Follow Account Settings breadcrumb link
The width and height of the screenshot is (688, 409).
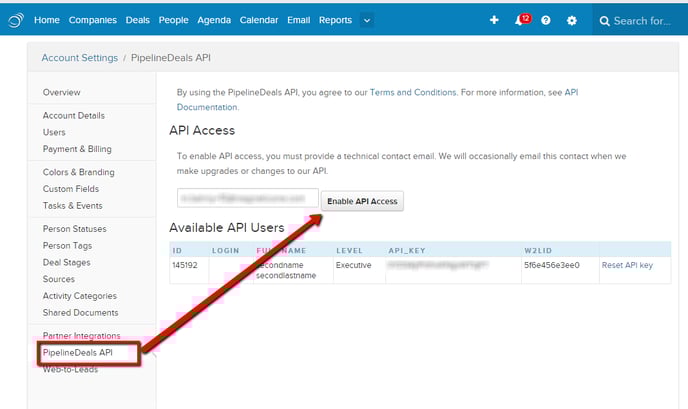[80, 58]
